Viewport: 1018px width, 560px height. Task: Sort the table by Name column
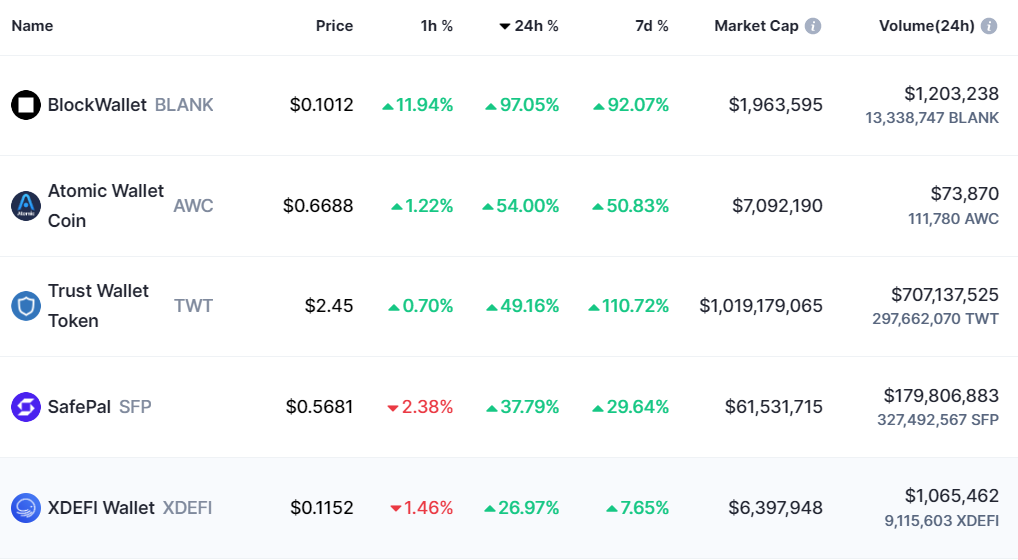(x=32, y=26)
